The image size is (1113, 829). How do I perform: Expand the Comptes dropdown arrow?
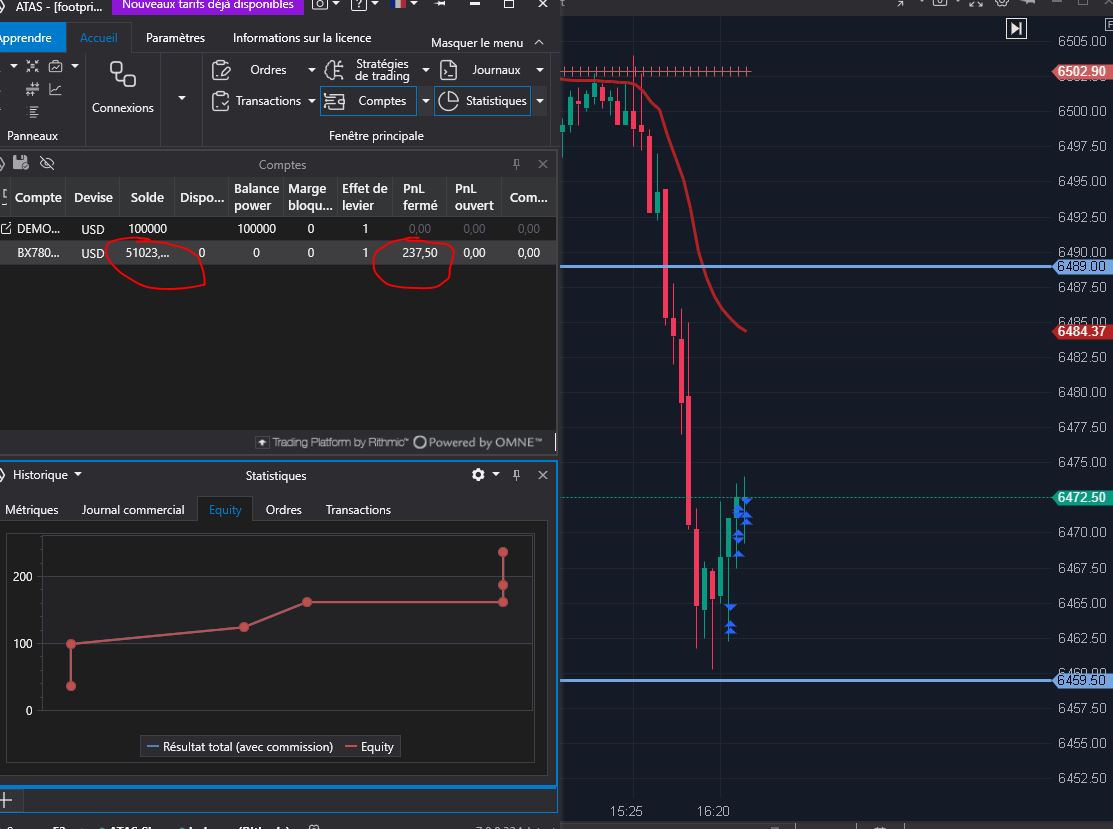coord(426,101)
